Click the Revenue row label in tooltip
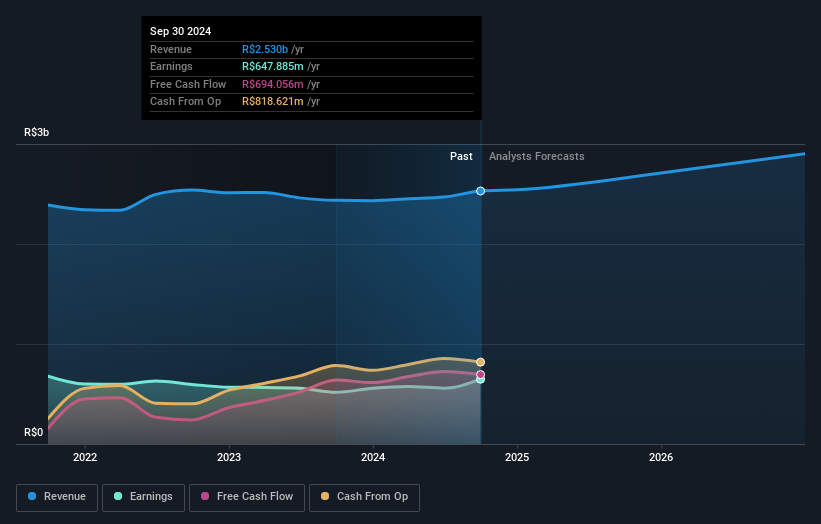This screenshot has width=821, height=524. click(x=171, y=49)
